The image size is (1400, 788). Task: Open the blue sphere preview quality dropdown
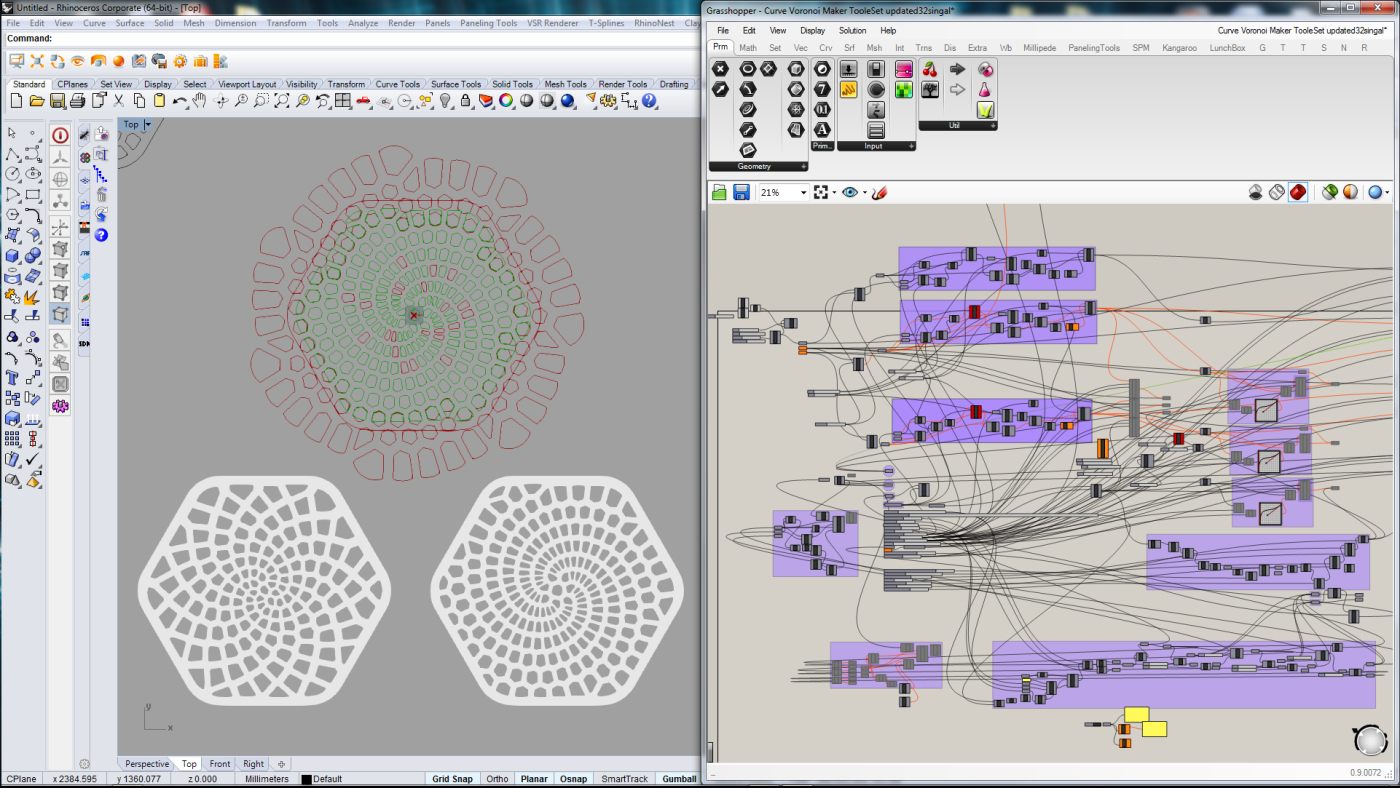1389,192
